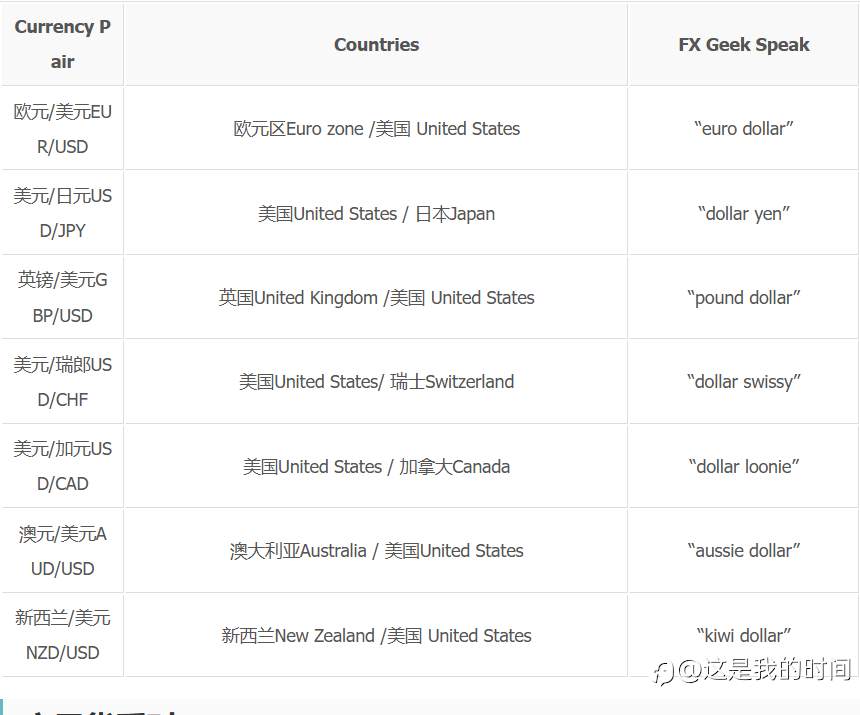Screen dimensions: 860x715
Task: Click the "euro dollar" nickname cell
Action: (743, 128)
